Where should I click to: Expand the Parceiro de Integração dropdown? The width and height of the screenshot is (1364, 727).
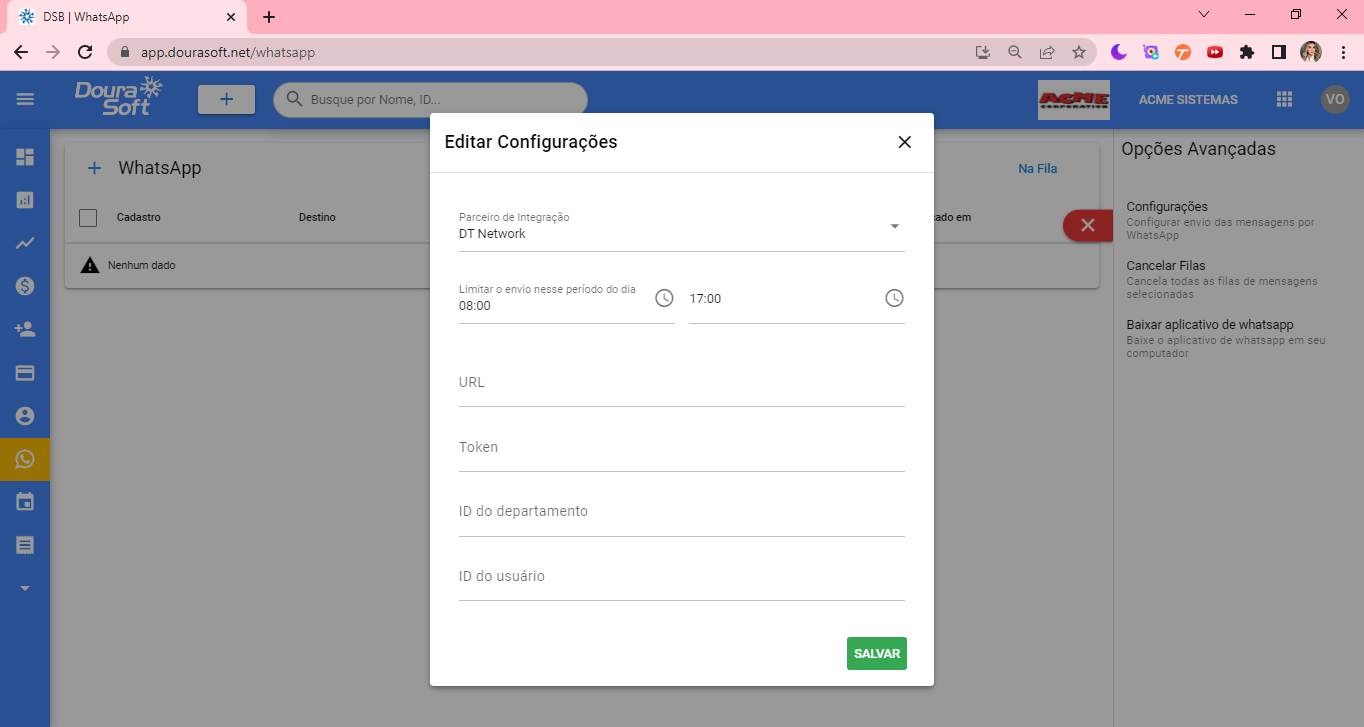[894, 226]
